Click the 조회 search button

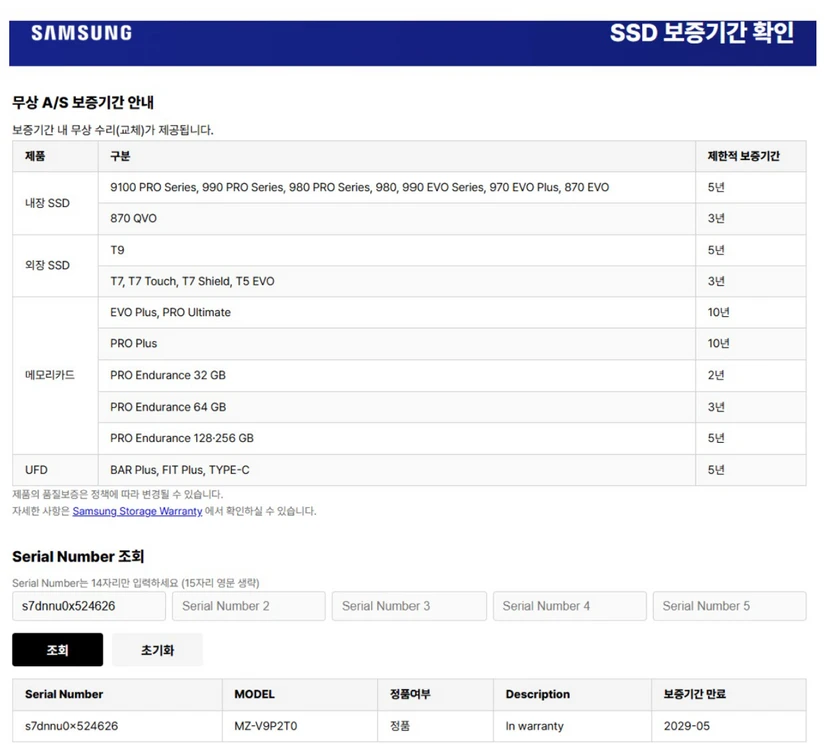tap(57, 649)
